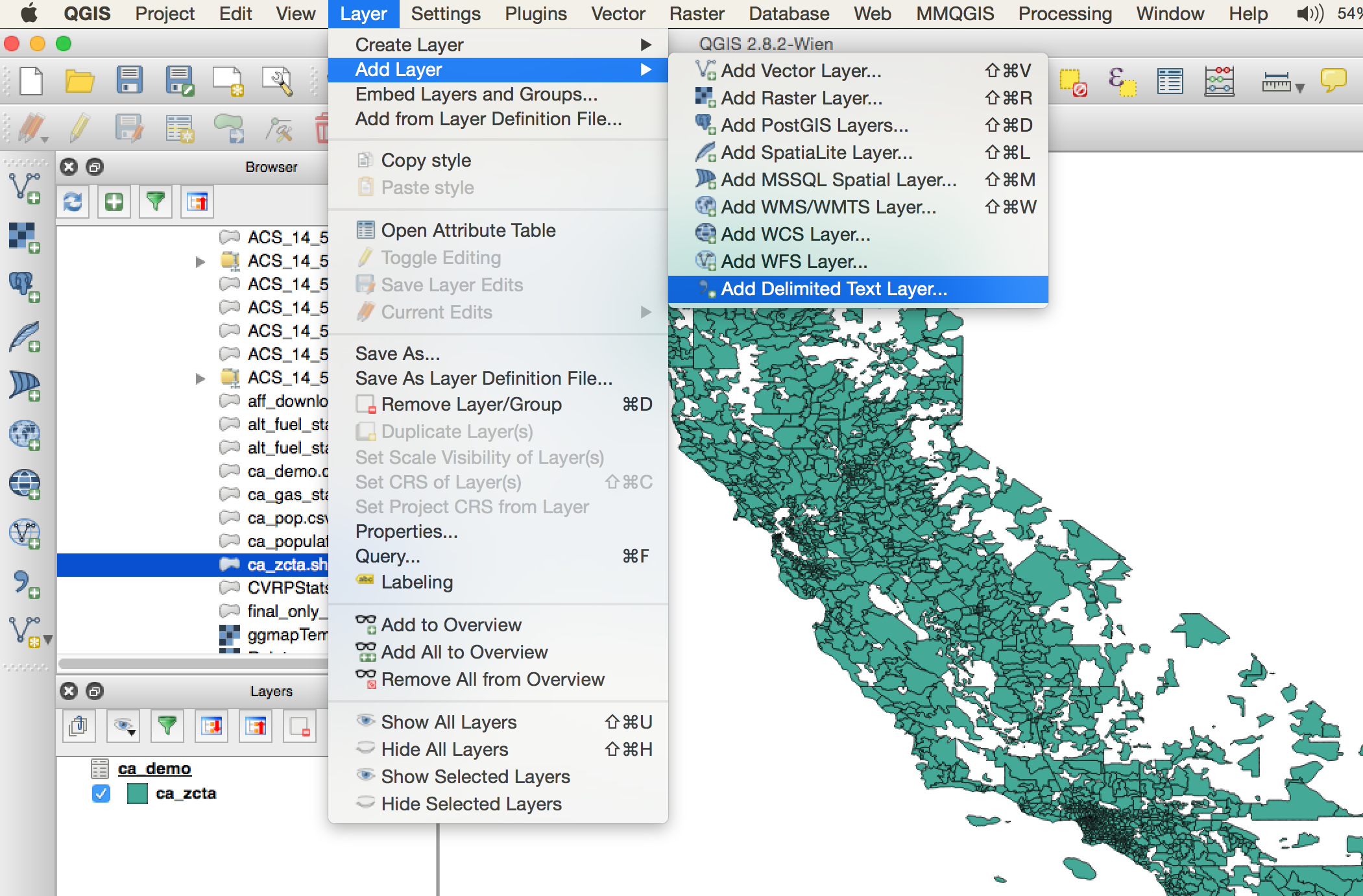1363x896 pixels.
Task: Open the New Print Composer icon
Action: click(228, 81)
